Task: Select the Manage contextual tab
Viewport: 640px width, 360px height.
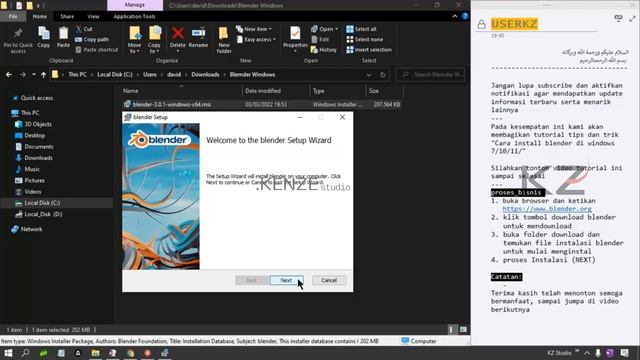Action: (135, 5)
